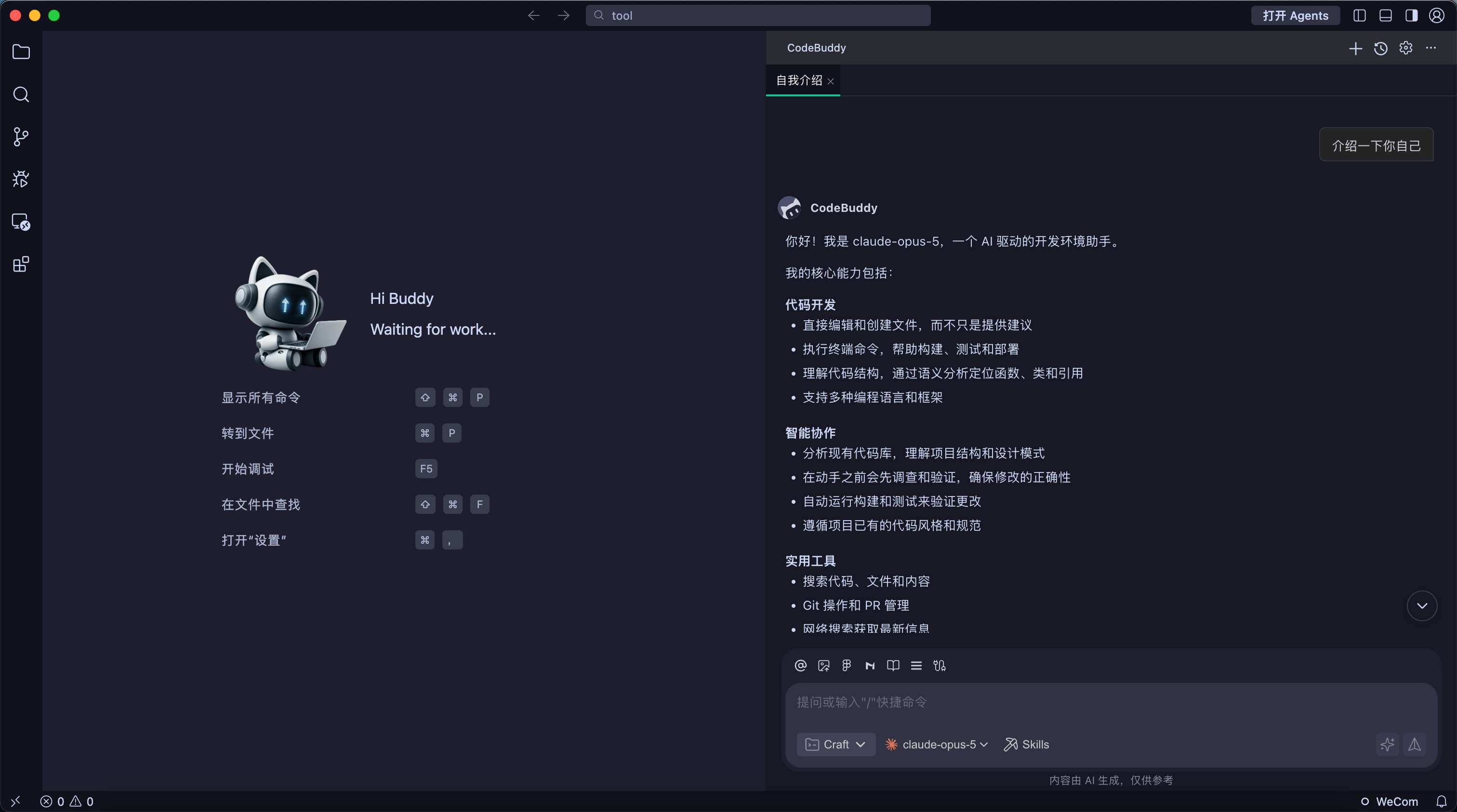Toggle the secondary side bar layout
This screenshot has width=1457, height=812.
click(1412, 15)
